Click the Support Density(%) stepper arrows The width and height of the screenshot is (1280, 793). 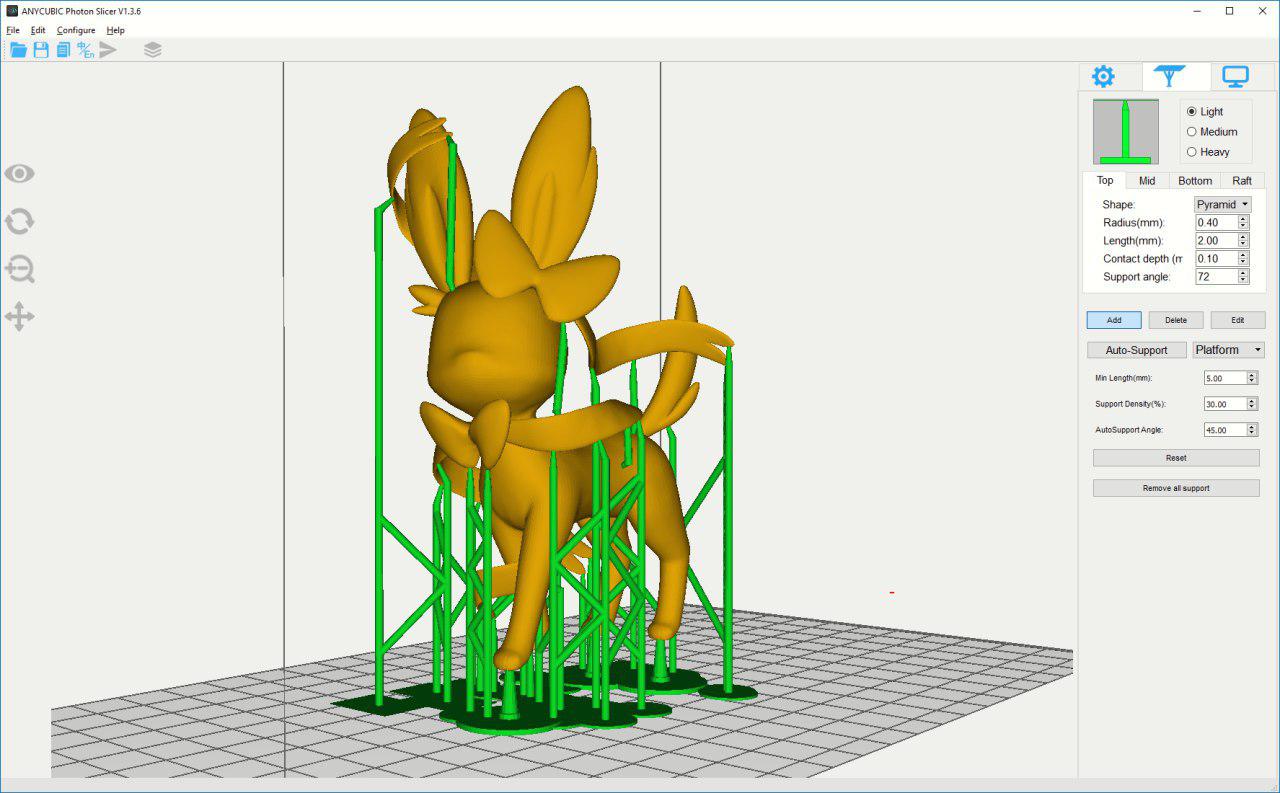(1252, 404)
